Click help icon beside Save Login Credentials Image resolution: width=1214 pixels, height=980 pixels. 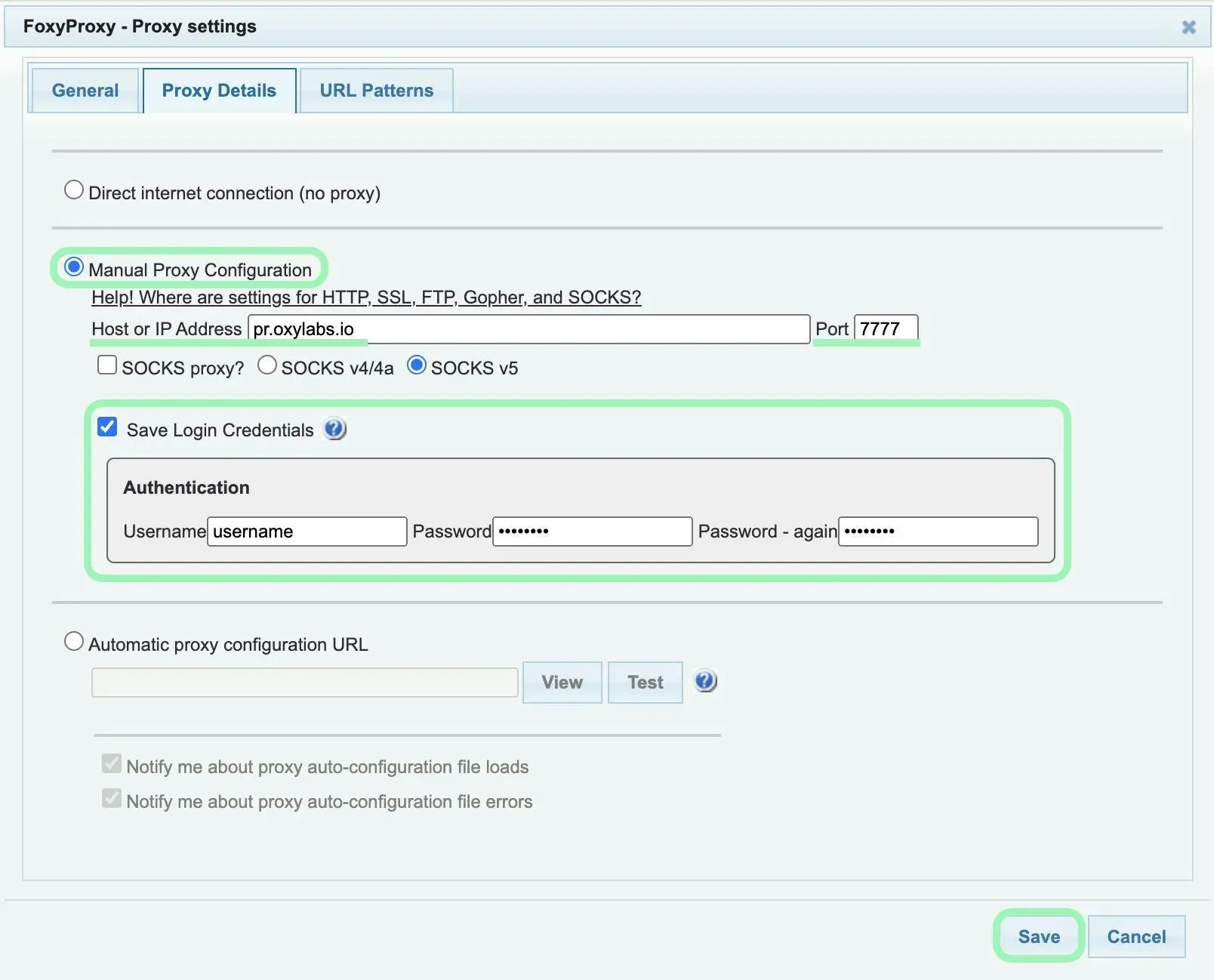pyautogui.click(x=334, y=429)
